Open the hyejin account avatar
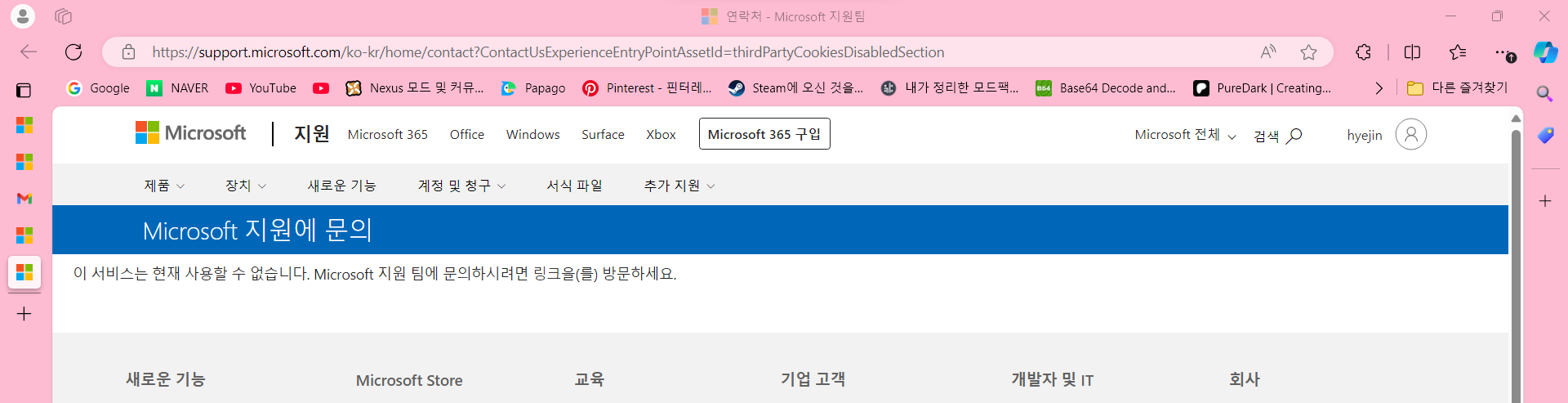This screenshot has height=403, width=1568. click(x=1411, y=134)
